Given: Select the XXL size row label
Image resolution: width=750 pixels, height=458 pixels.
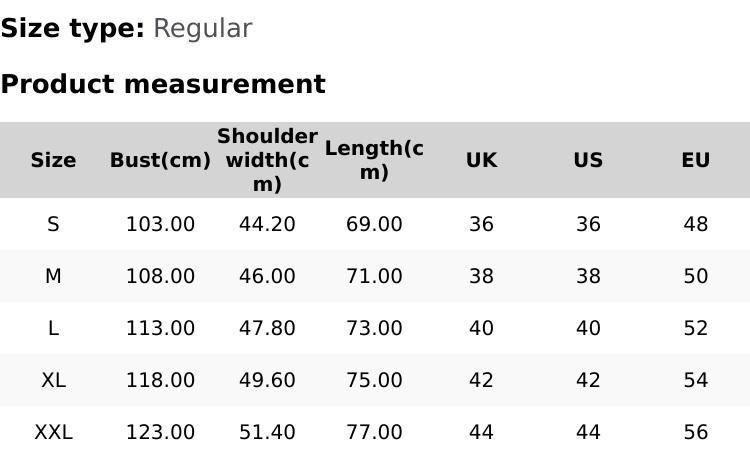Looking at the screenshot, I should pos(53,432).
